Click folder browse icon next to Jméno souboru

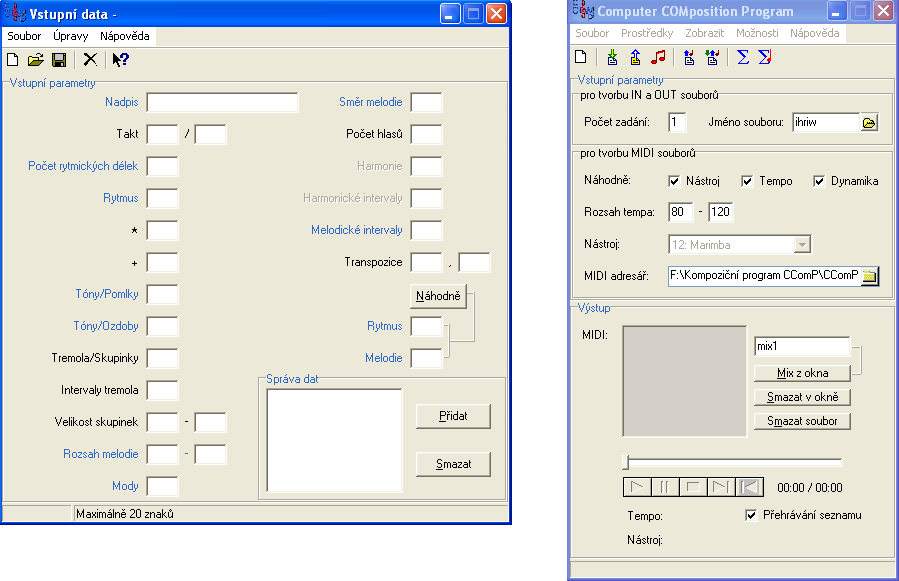pyautogui.click(x=869, y=123)
